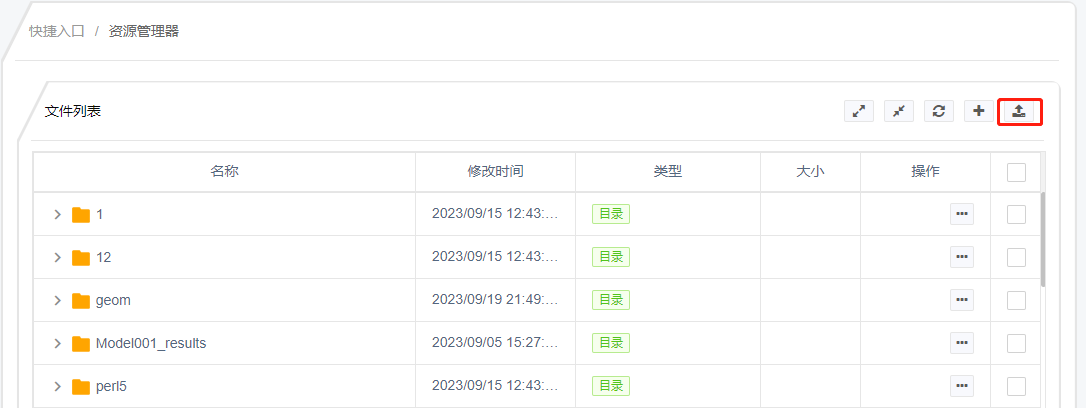Click the 快捷入口 breadcrumb link
This screenshot has width=1086, height=408.
coord(57,31)
